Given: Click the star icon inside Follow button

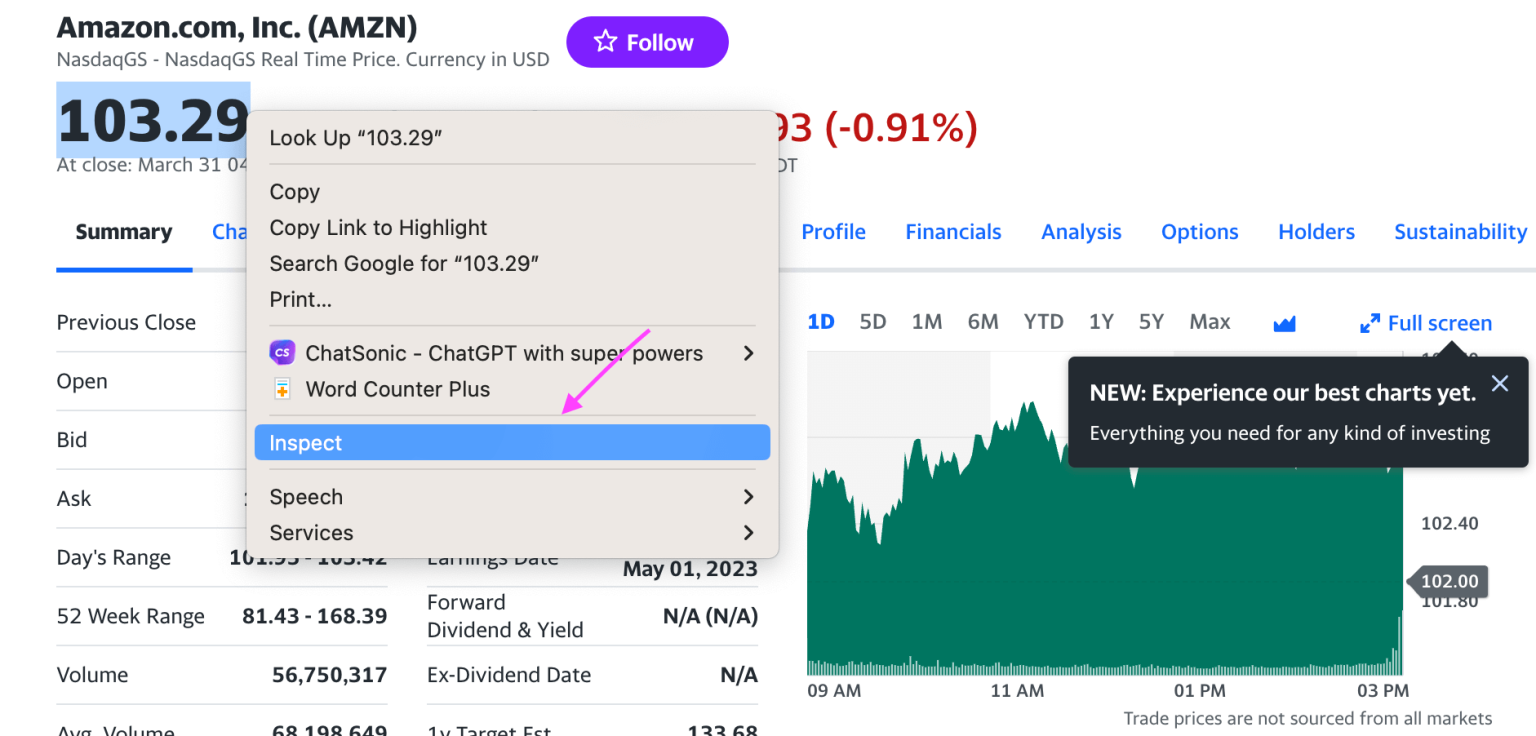Looking at the screenshot, I should [606, 41].
